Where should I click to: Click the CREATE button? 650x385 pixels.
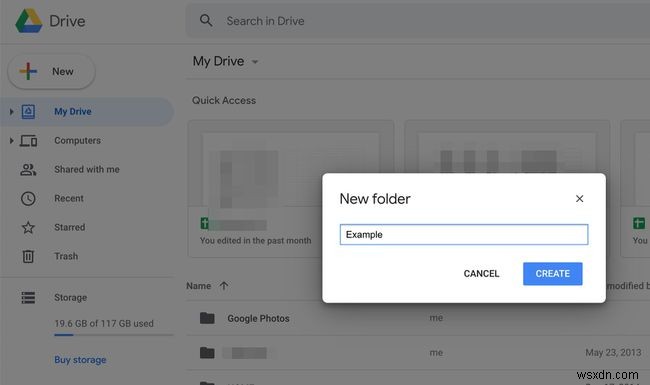tap(553, 274)
